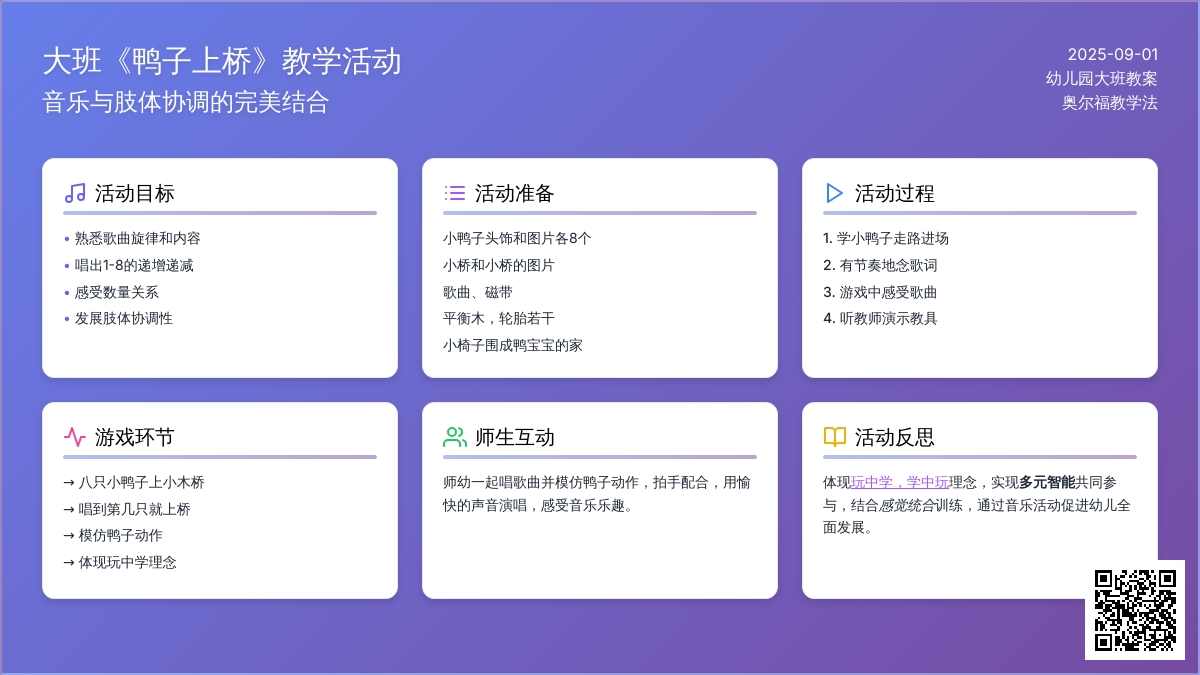Click the item 模仿鸭子动作
This screenshot has height=675, width=1200.
[113, 535]
